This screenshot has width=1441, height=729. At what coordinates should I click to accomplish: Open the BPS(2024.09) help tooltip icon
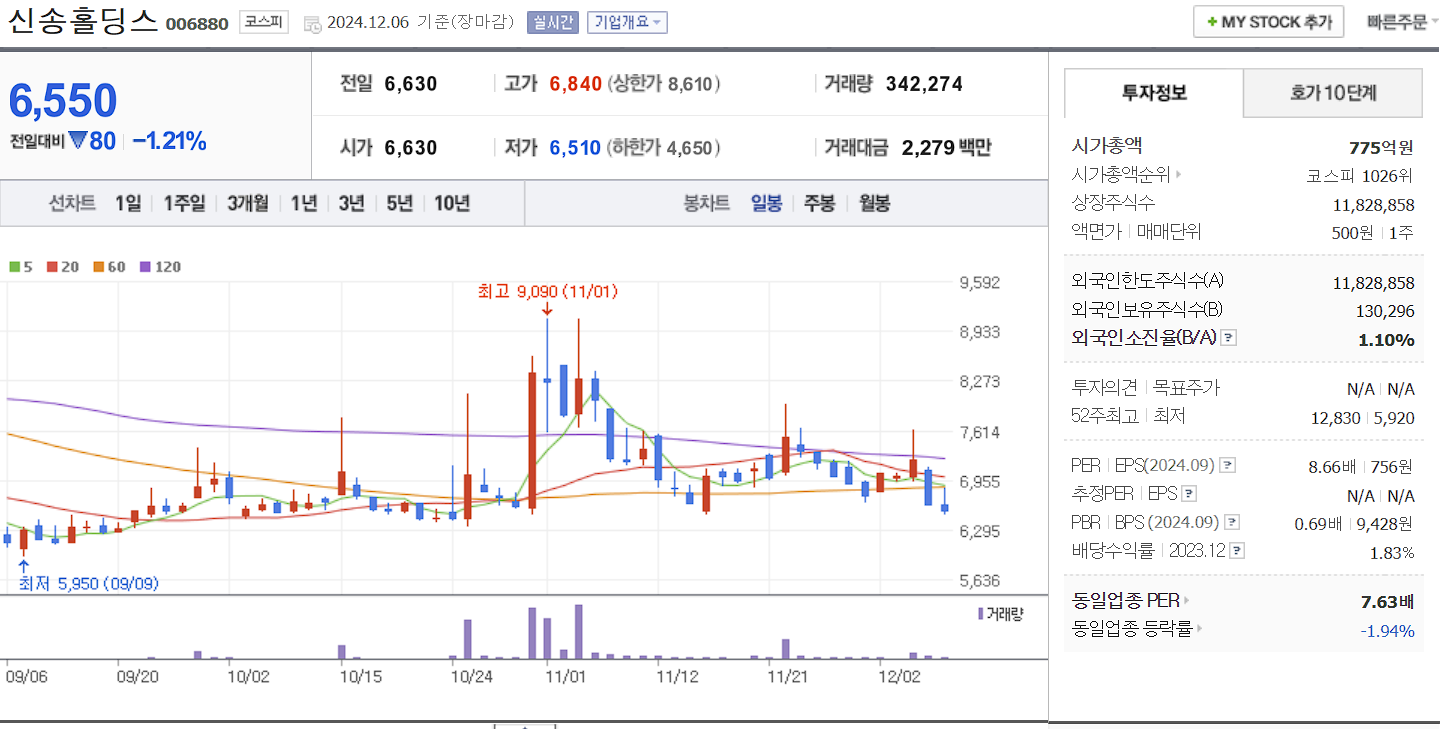point(1232,520)
